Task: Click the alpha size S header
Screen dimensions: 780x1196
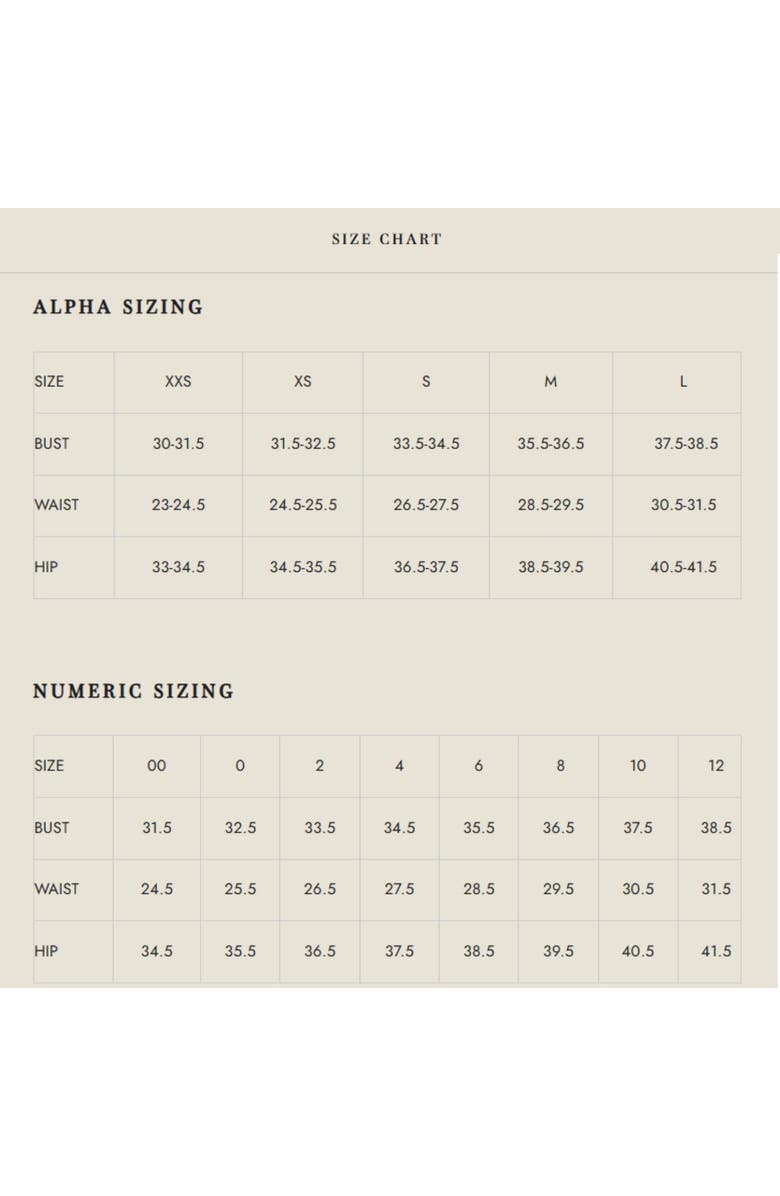Action: click(426, 381)
